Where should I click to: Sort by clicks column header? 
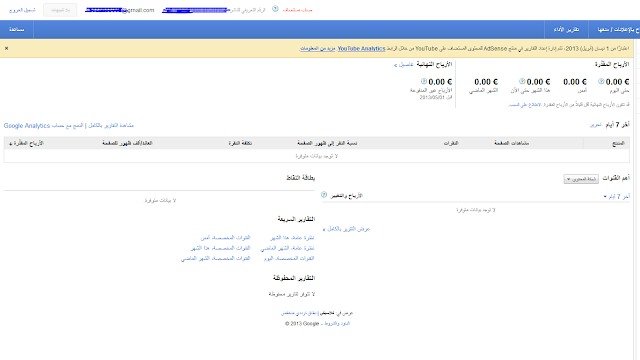pos(451,143)
